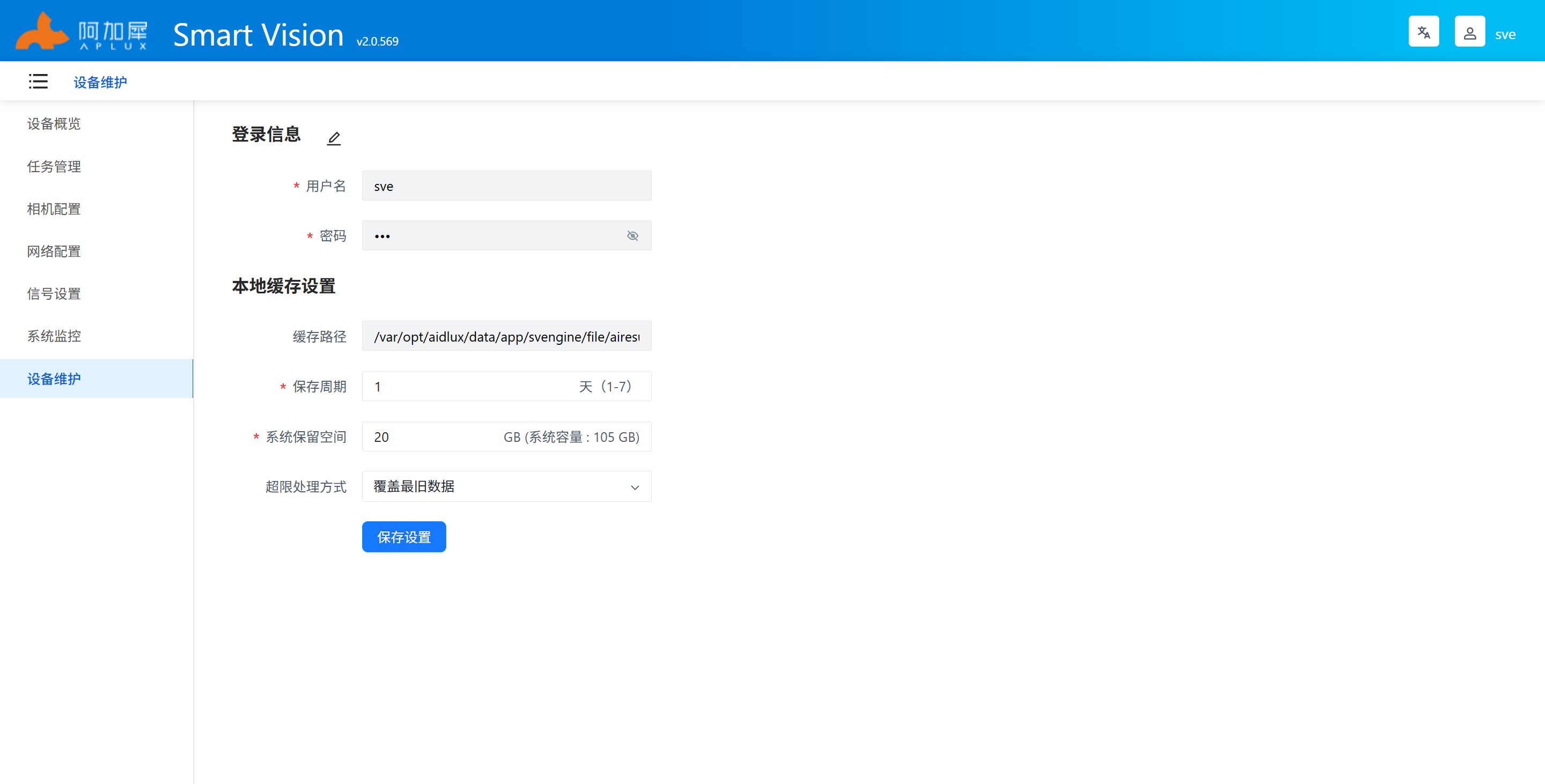Select 相机配置 from the sidebar

[x=54, y=209]
